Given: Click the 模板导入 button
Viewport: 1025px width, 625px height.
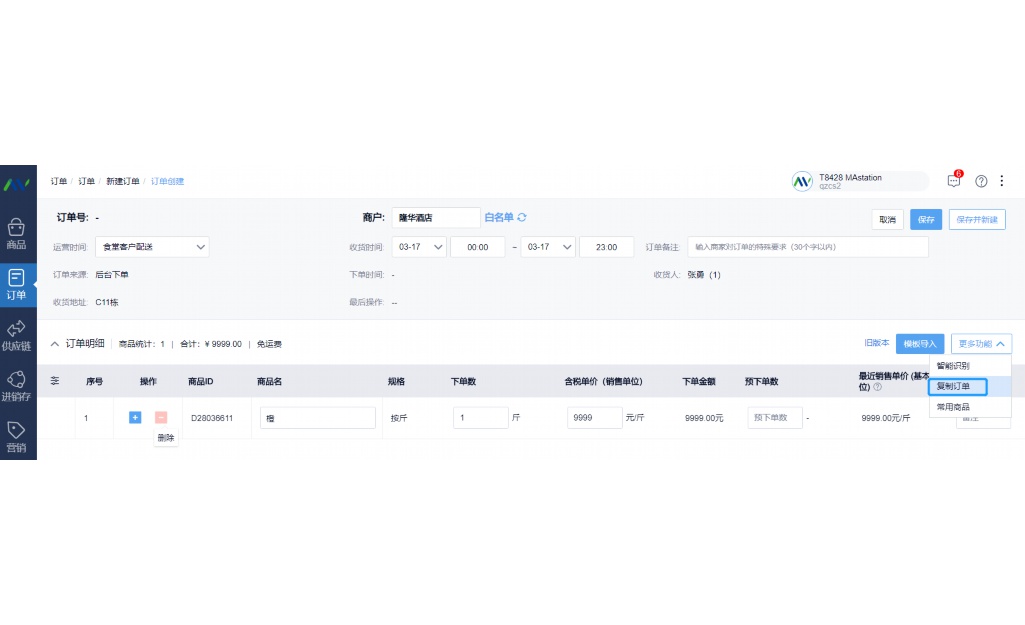Looking at the screenshot, I should click(x=919, y=344).
